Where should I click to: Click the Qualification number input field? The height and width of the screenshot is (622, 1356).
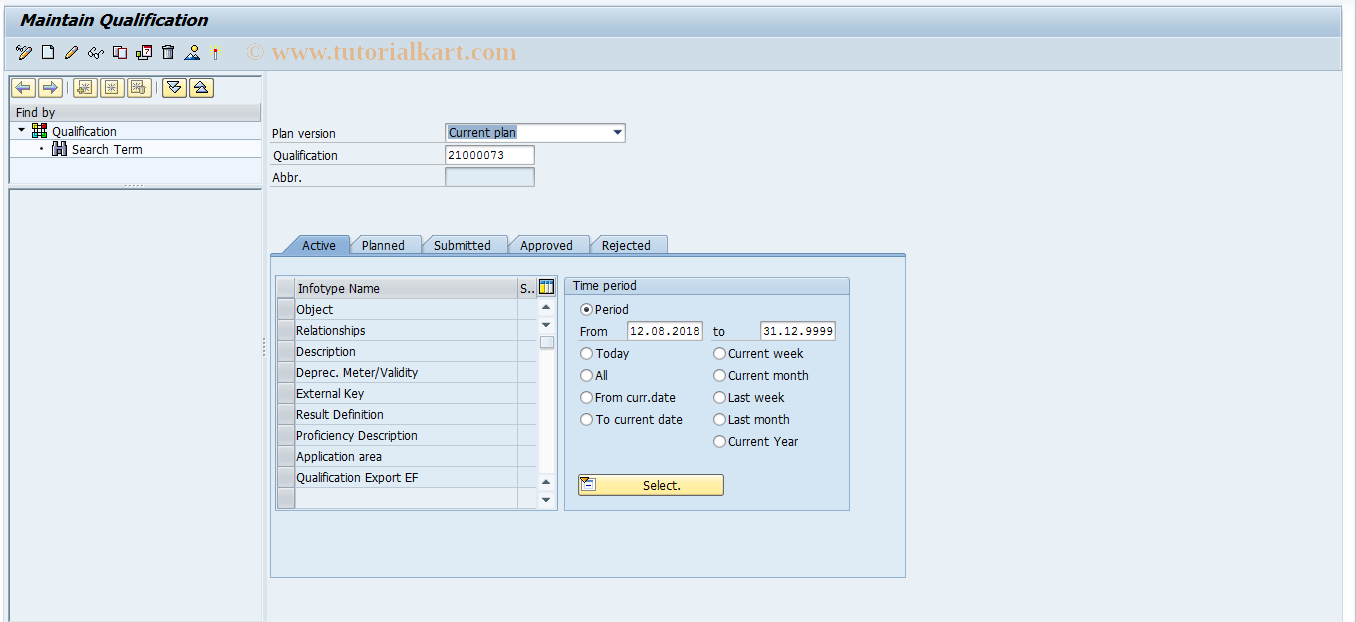490,155
